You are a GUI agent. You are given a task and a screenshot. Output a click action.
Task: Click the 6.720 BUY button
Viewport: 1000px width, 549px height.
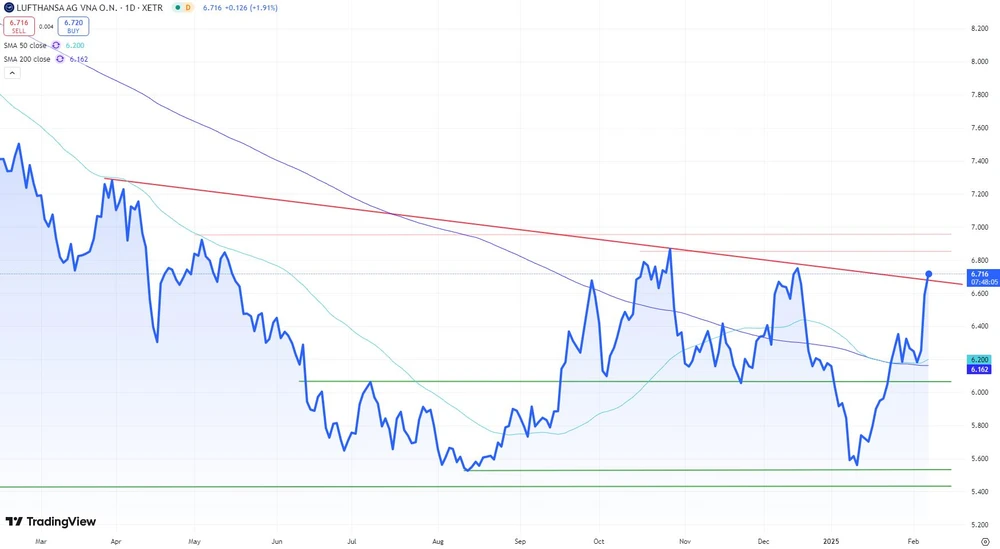(x=73, y=26)
